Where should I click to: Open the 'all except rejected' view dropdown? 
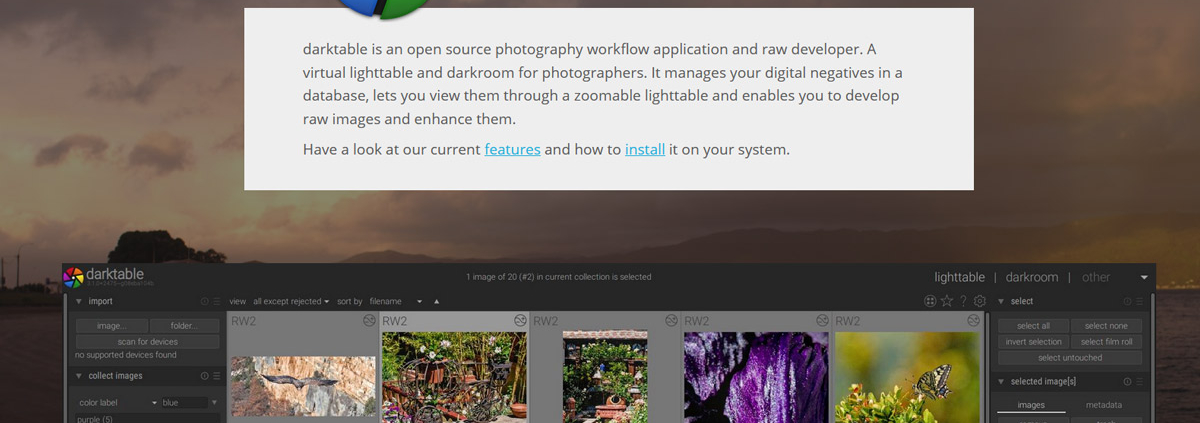coord(291,301)
